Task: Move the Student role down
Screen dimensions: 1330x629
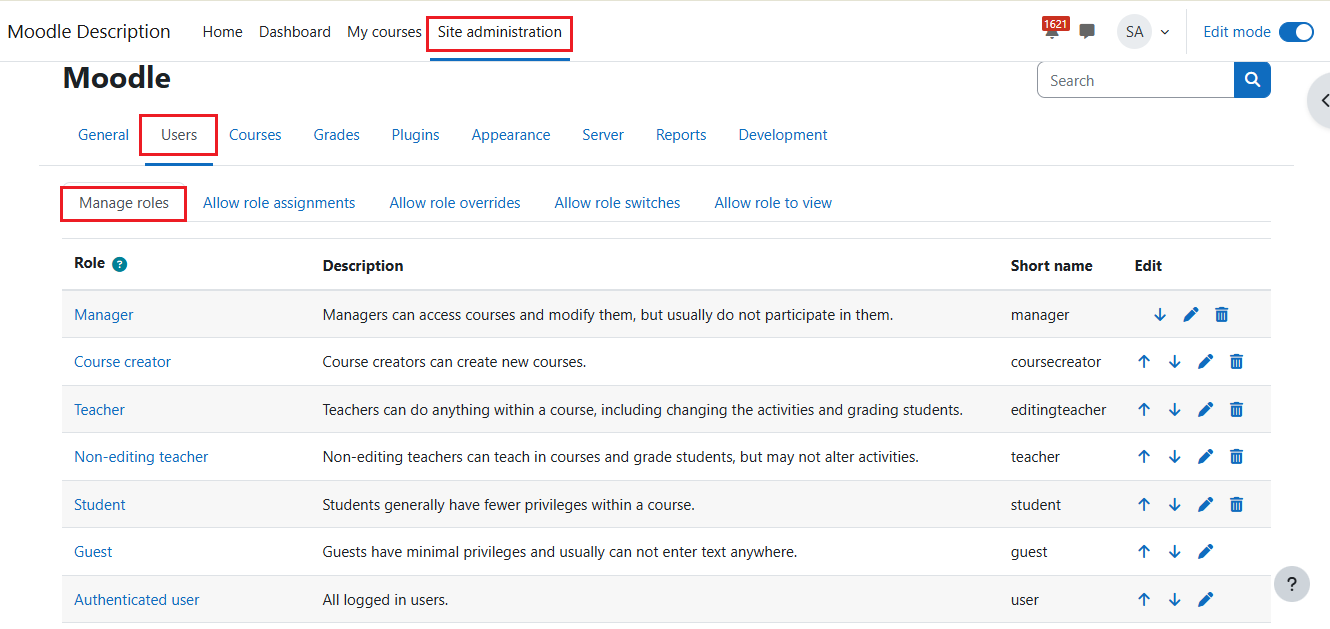Action: pyautogui.click(x=1175, y=505)
